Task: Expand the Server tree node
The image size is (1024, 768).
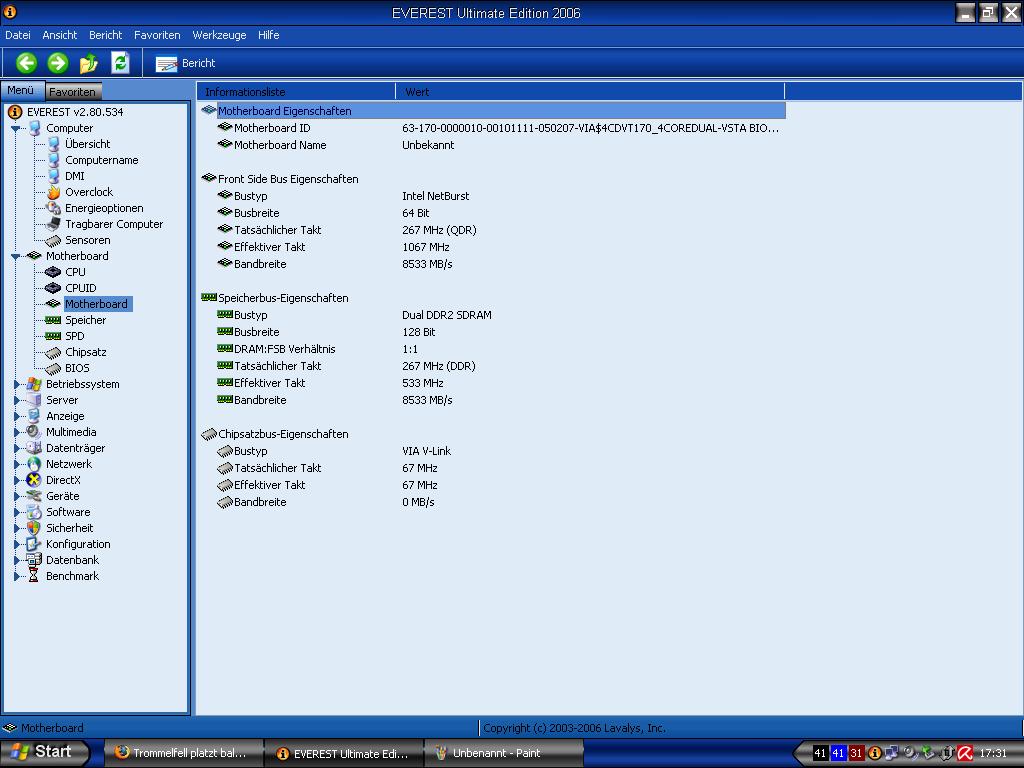Action: (16, 400)
